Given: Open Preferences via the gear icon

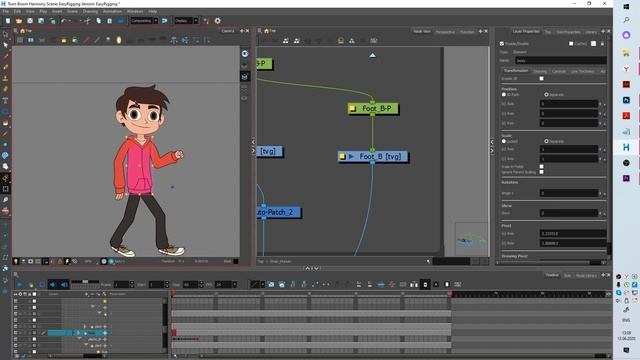Looking at the screenshot, I should [x=218, y=21].
